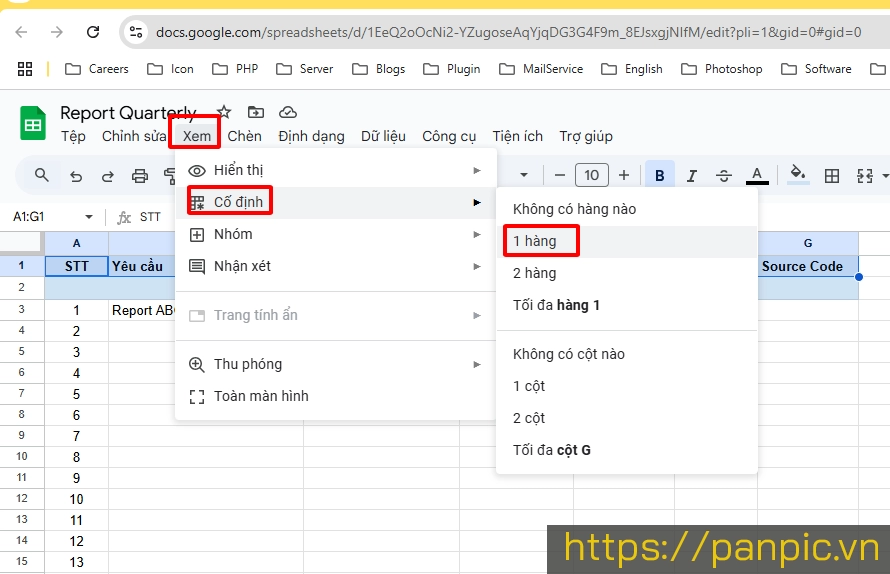Screen dimensions: 890x574
Task: Select Toàn màn hình full screen option
Action: click(x=335, y=396)
